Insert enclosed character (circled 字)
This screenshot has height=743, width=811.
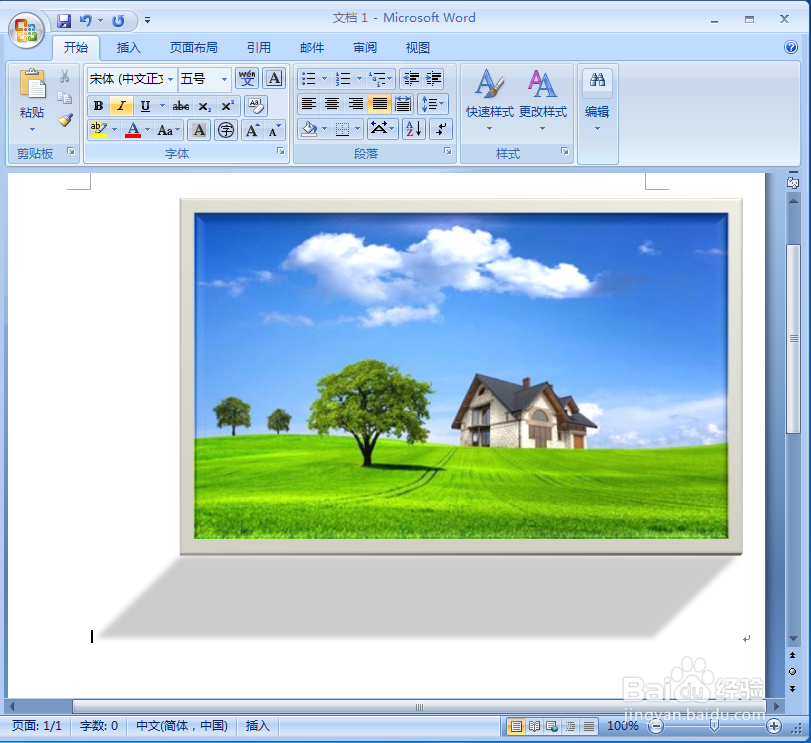coord(226,130)
